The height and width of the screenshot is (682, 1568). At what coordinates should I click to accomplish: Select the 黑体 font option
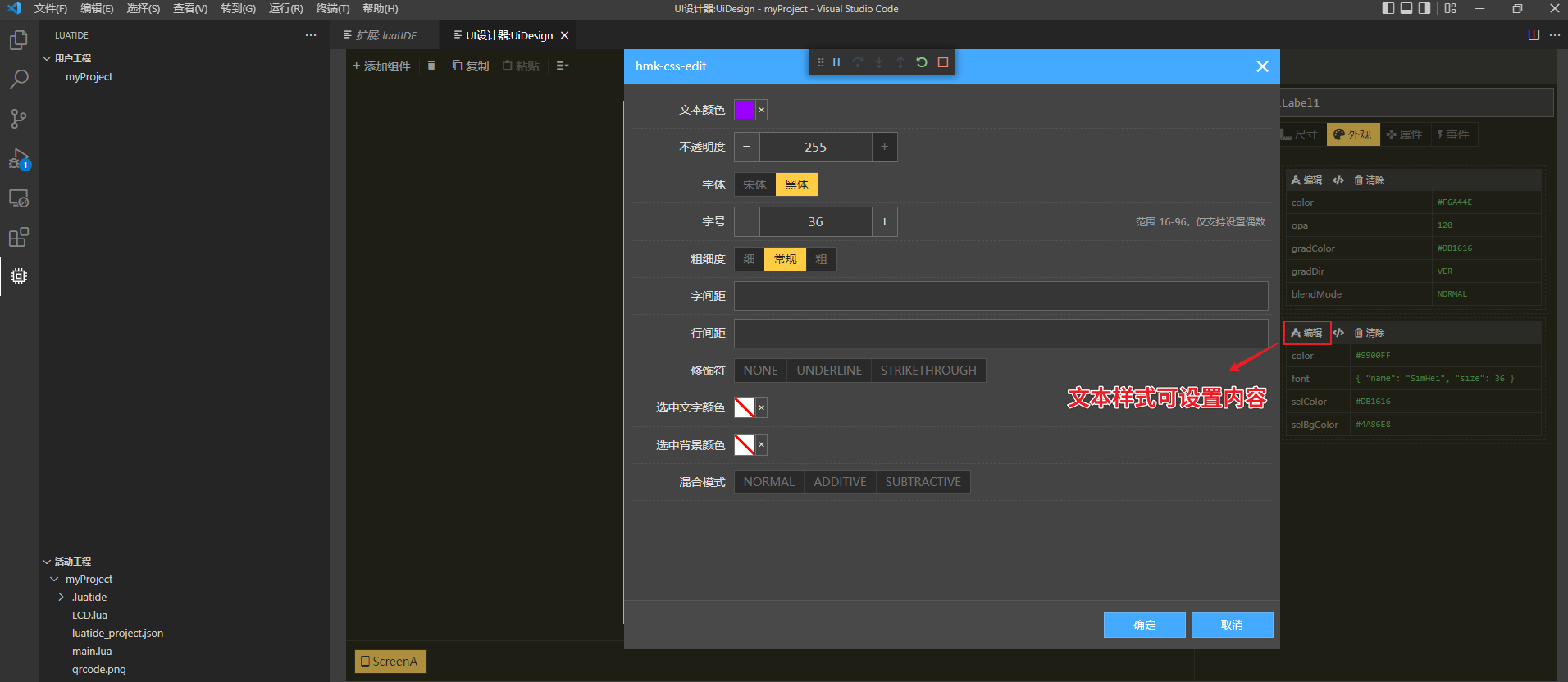point(796,184)
